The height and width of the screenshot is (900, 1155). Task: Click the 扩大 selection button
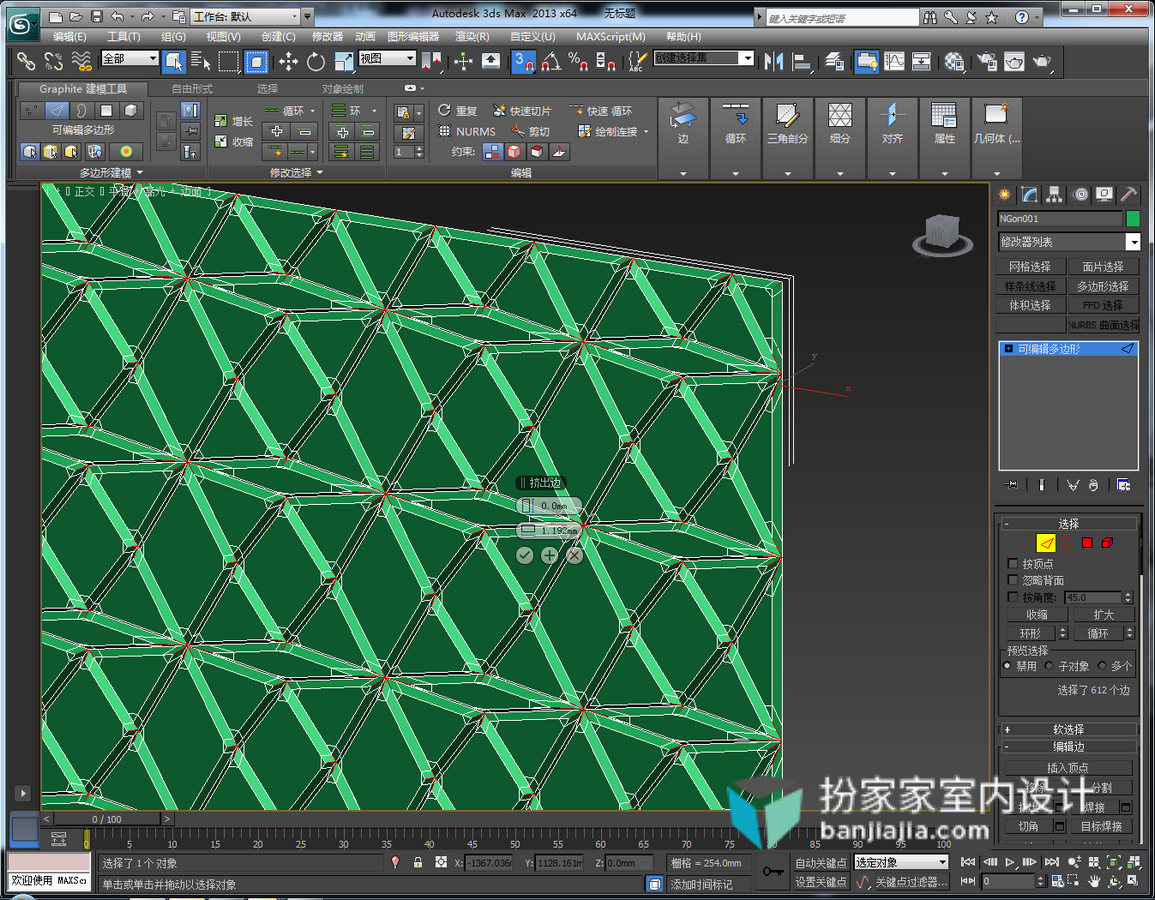pyautogui.click(x=1103, y=614)
